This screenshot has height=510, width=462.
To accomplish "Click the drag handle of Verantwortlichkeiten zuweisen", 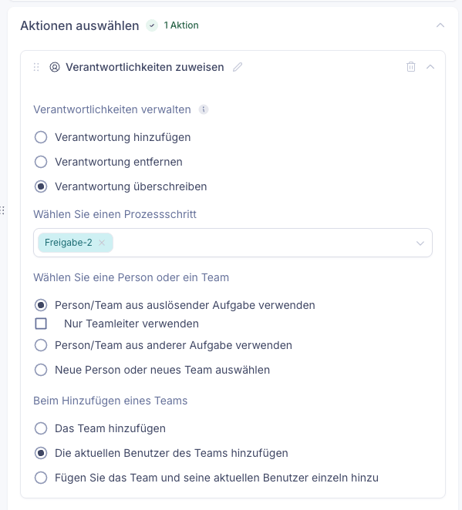I will click(36, 67).
